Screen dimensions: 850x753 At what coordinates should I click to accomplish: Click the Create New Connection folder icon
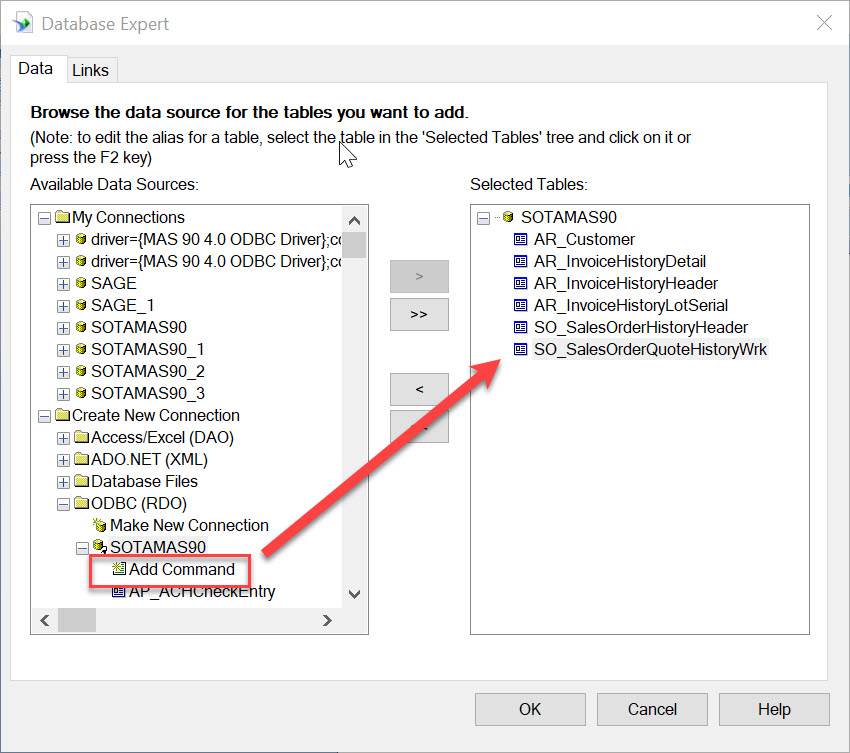point(63,415)
